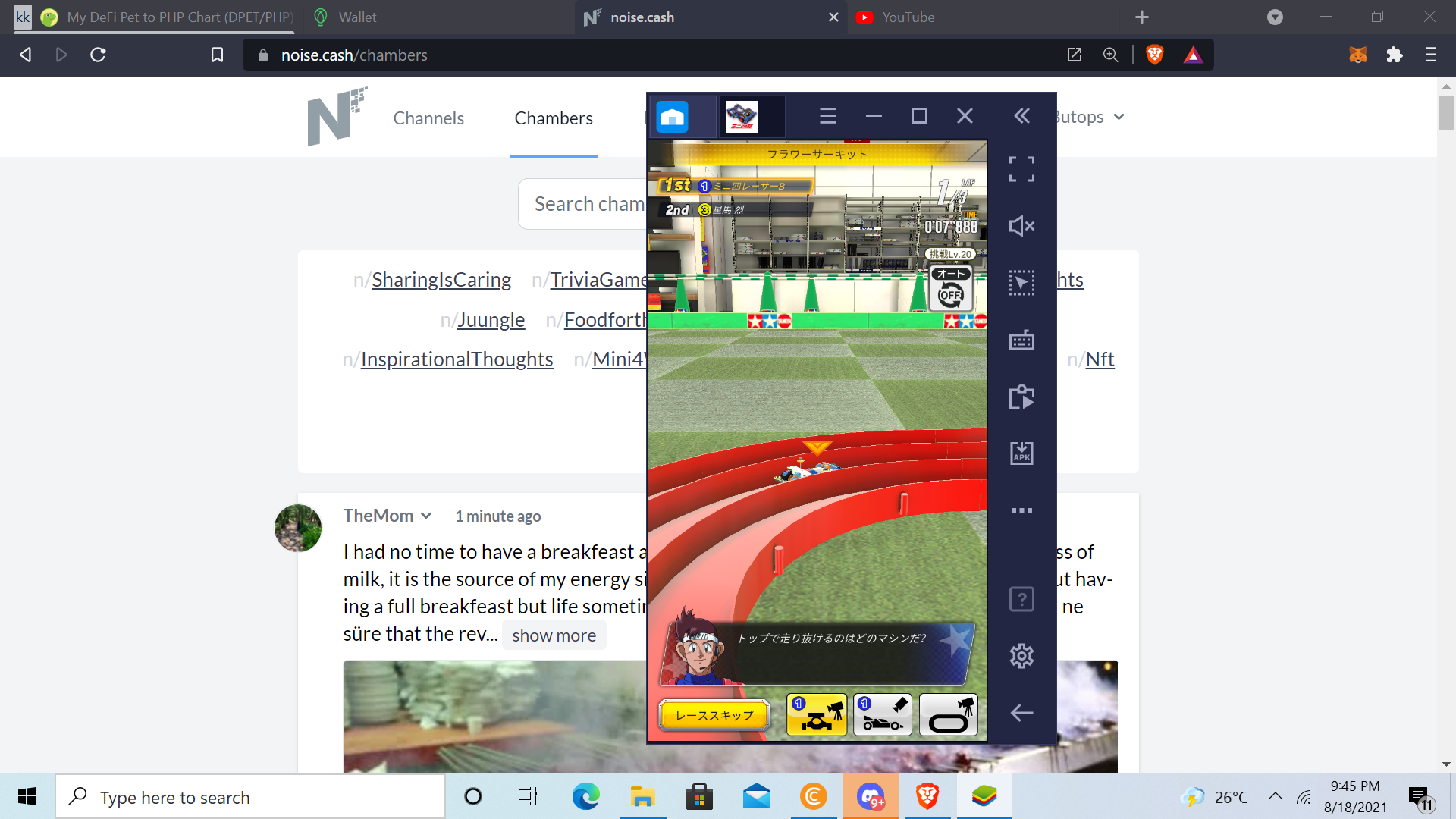Expand the dropdown next to TheMom

(426, 516)
